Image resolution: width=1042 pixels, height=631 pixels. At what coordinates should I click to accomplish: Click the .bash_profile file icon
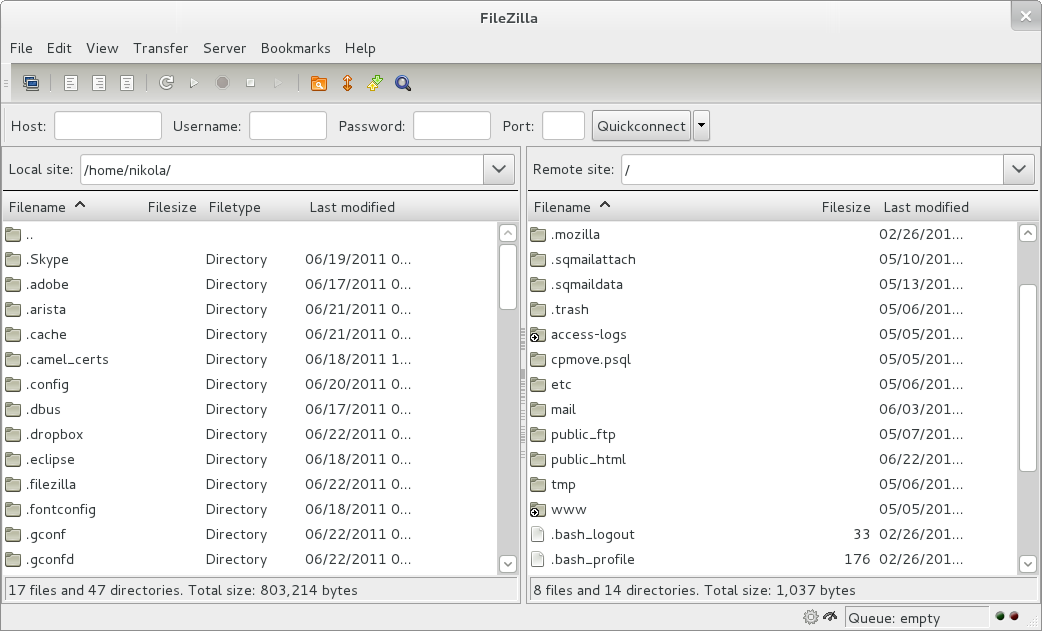pos(538,560)
